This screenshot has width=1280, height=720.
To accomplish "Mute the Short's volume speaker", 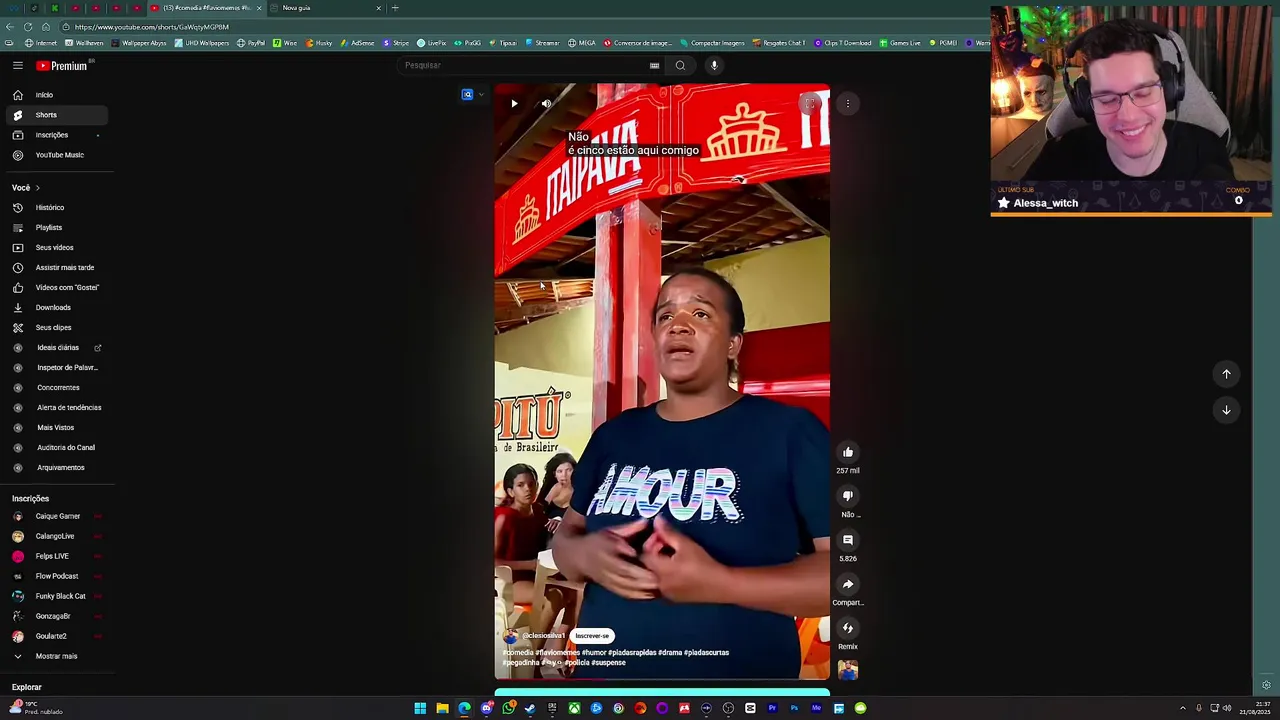I will pos(546,103).
